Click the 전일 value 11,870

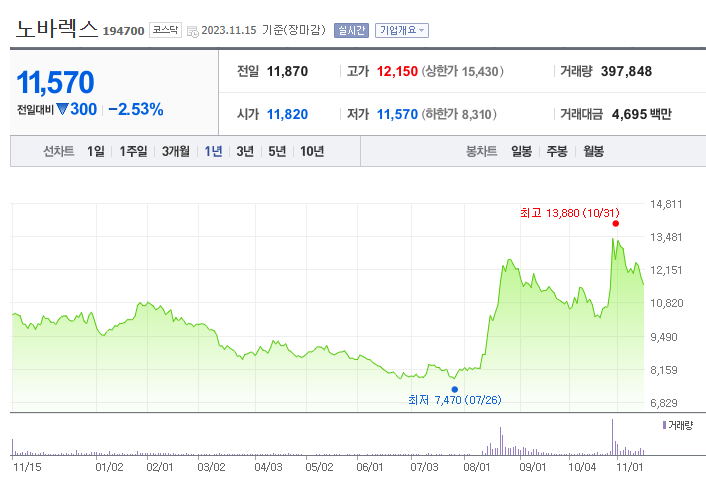[x=287, y=71]
